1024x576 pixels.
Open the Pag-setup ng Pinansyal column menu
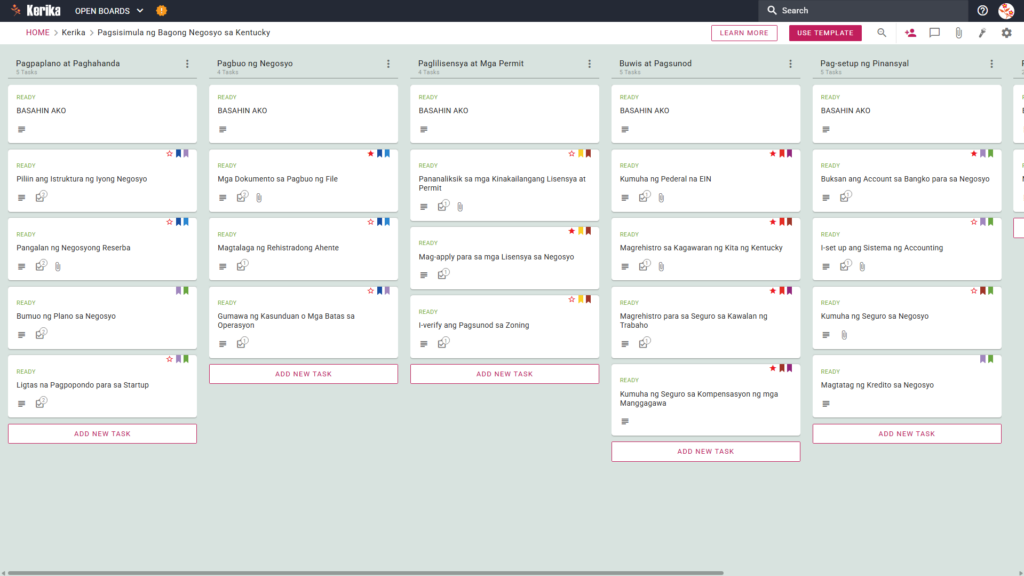point(992,63)
